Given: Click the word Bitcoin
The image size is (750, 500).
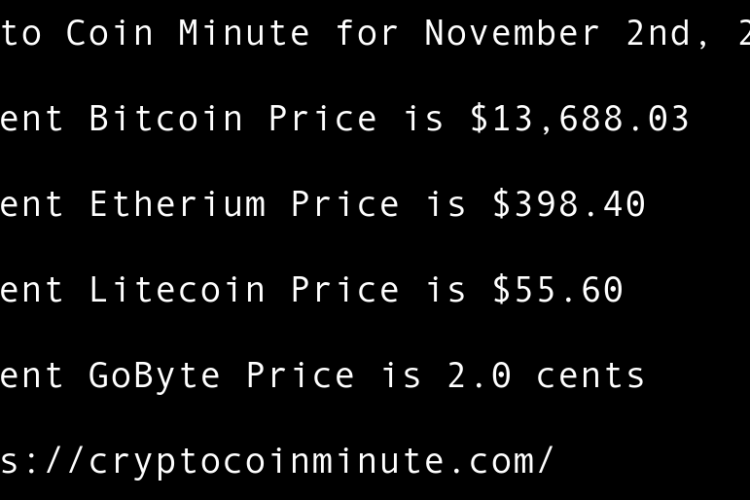Looking at the screenshot, I should click(x=166, y=119).
